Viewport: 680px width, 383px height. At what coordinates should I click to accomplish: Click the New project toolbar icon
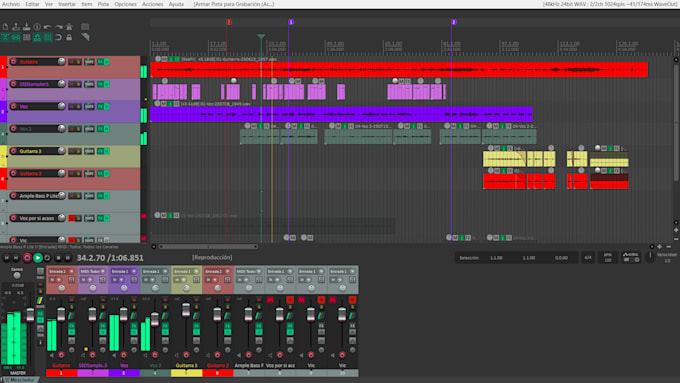coord(5,27)
